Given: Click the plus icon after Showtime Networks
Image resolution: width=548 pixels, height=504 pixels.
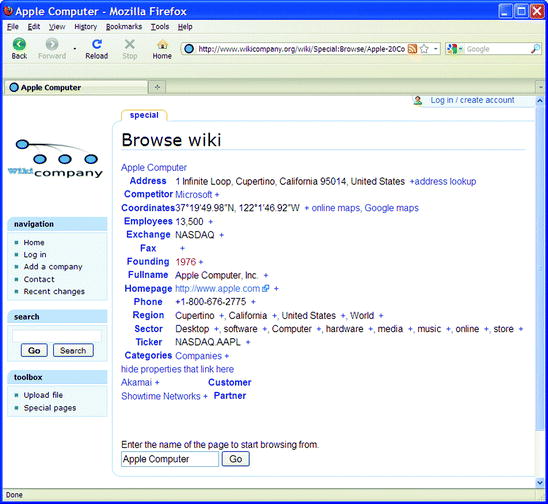Looking at the screenshot, I should 205,396.
